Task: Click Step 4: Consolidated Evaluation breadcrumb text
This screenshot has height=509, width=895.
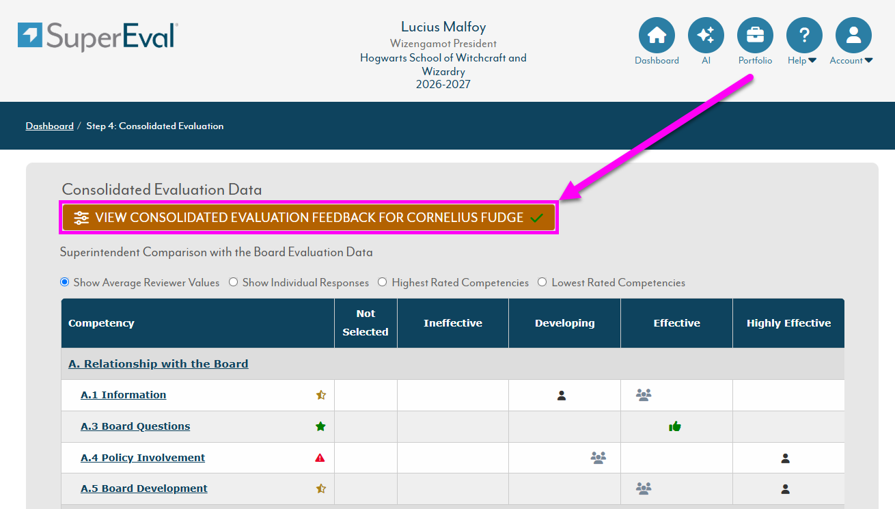Action: click(155, 126)
